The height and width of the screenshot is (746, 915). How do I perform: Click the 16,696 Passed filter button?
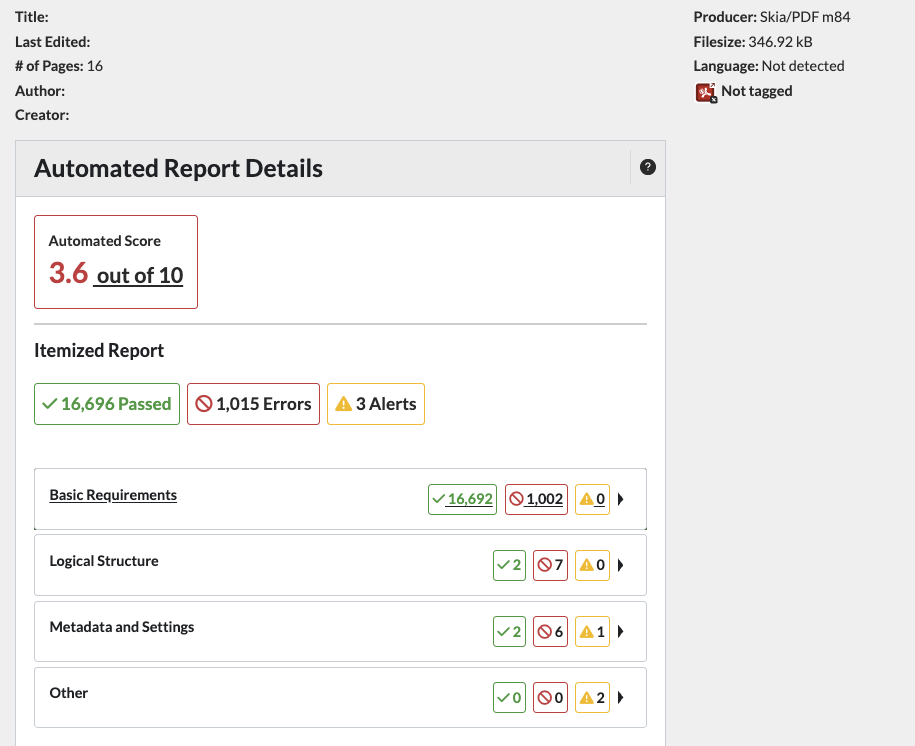pos(107,404)
